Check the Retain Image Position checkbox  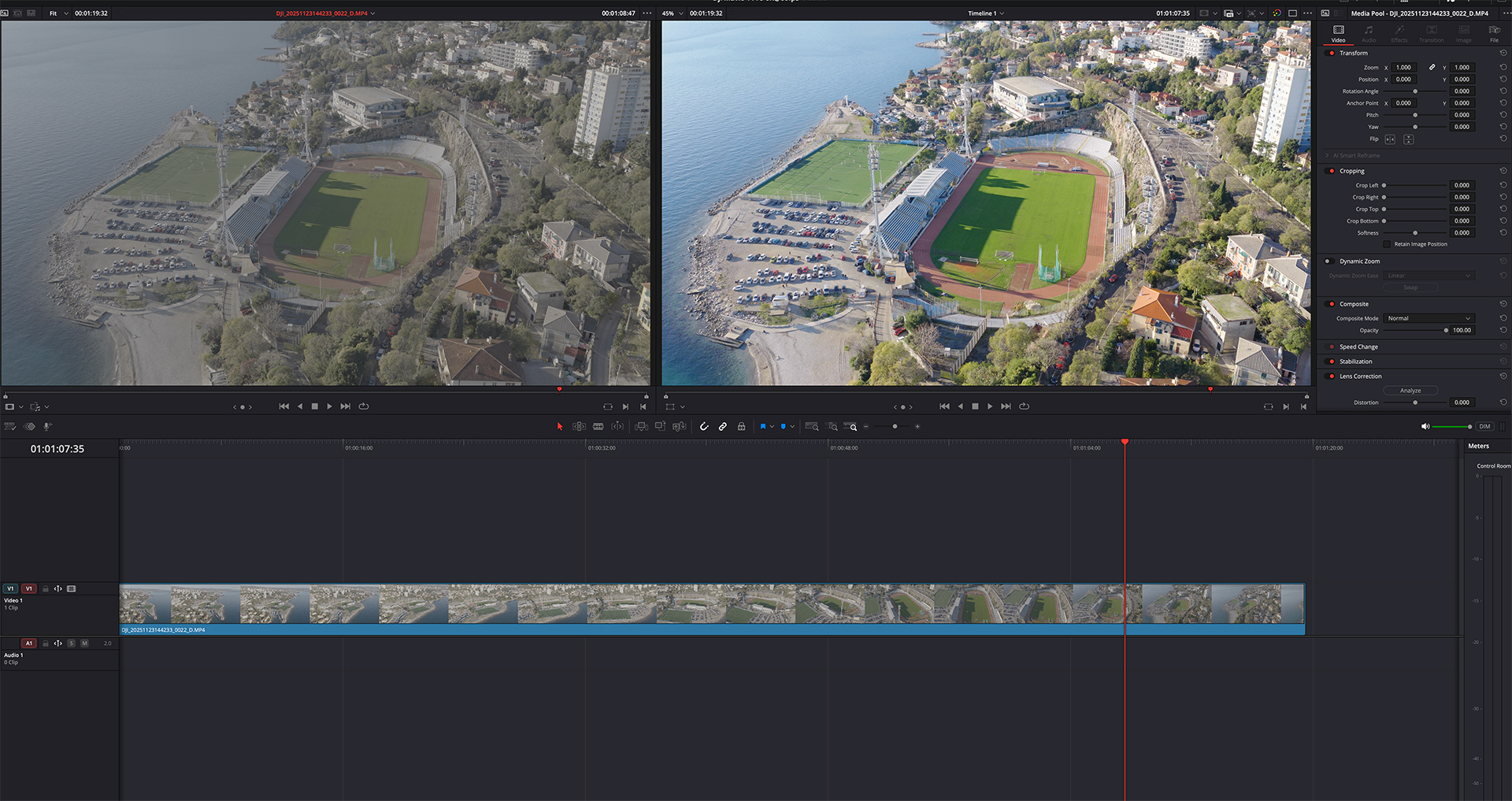click(x=1388, y=244)
